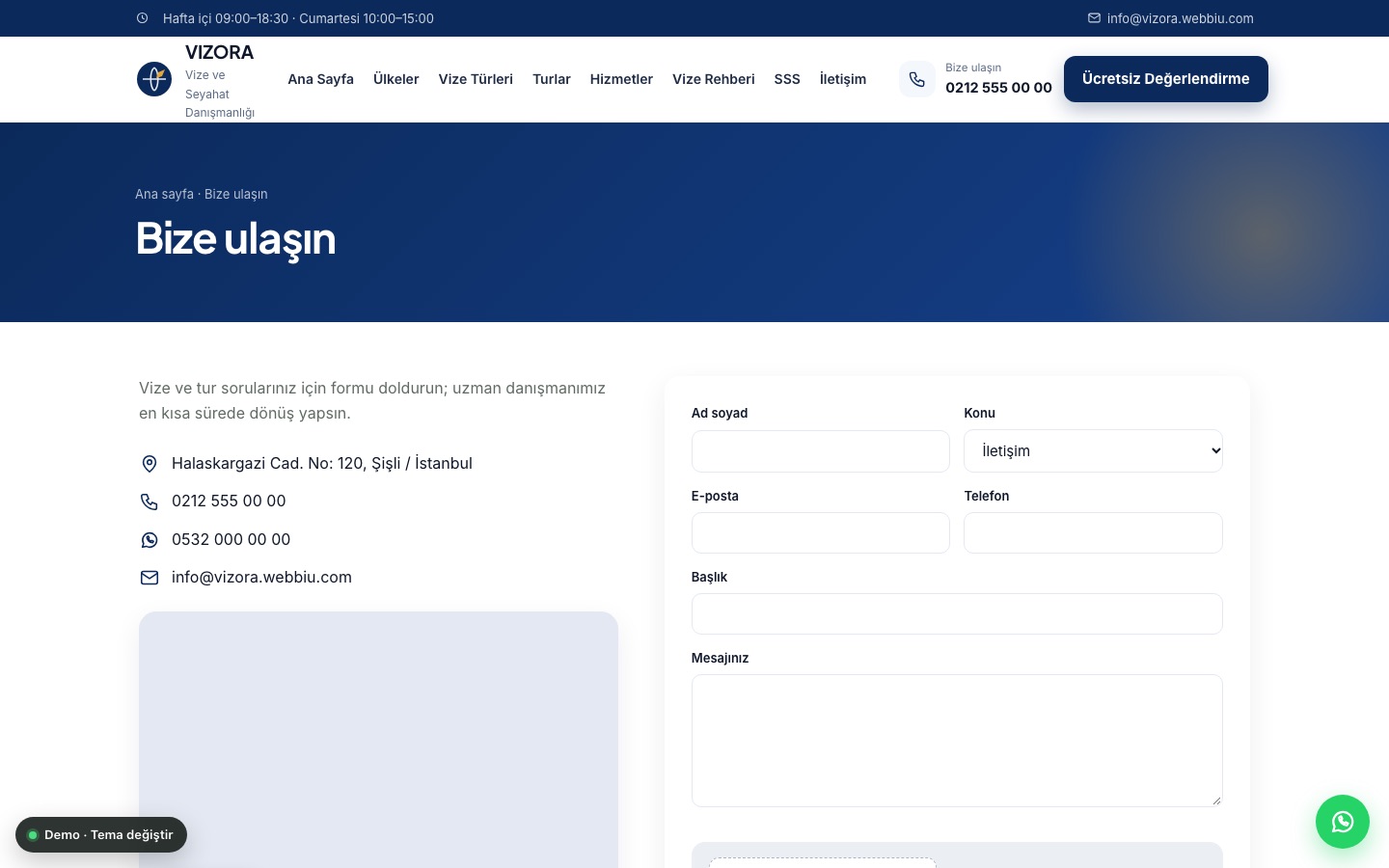1389x868 pixels.
Task: Click the Ücretsiz Değerlendirme button
Action: (1166, 79)
